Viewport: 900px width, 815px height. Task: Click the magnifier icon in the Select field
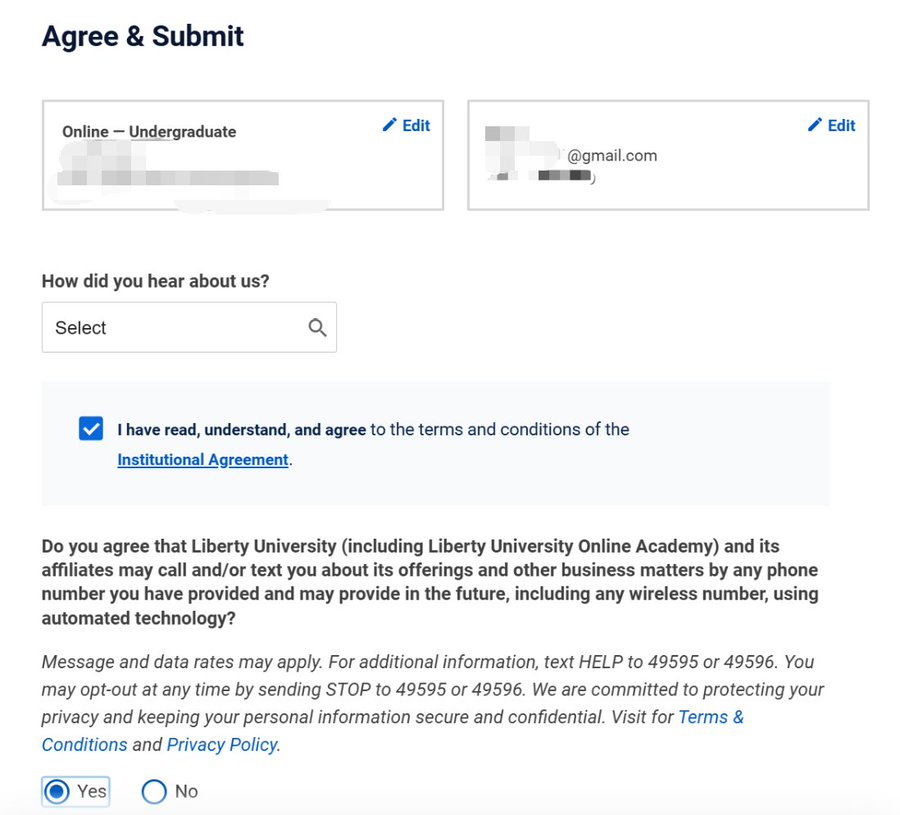(317, 328)
